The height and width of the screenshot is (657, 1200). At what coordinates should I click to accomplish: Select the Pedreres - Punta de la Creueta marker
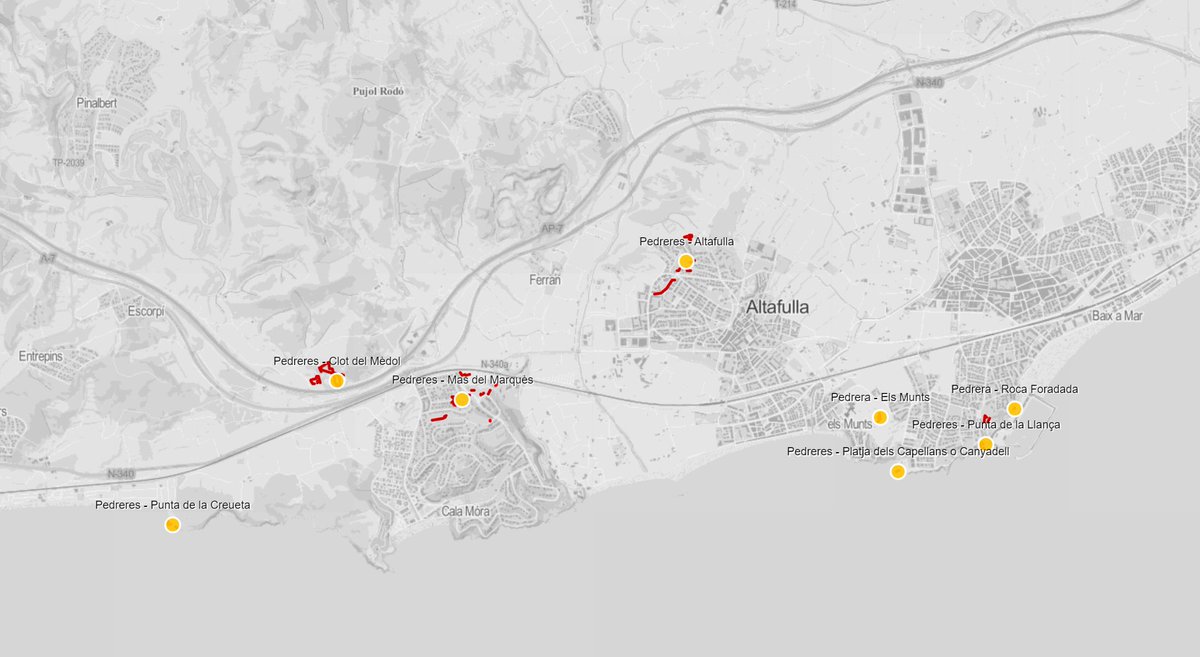pos(173,525)
